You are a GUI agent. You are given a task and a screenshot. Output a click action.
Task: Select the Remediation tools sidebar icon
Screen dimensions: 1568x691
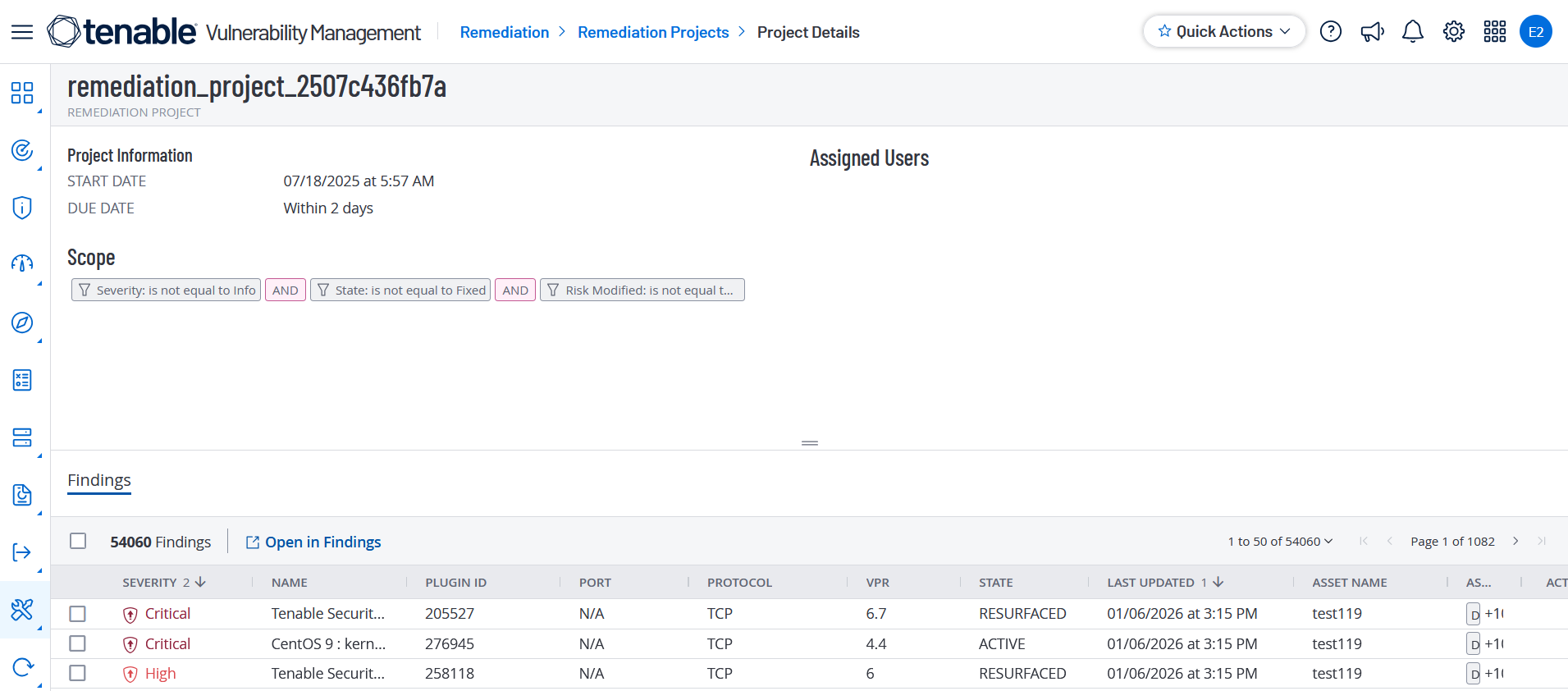pyautogui.click(x=22, y=610)
